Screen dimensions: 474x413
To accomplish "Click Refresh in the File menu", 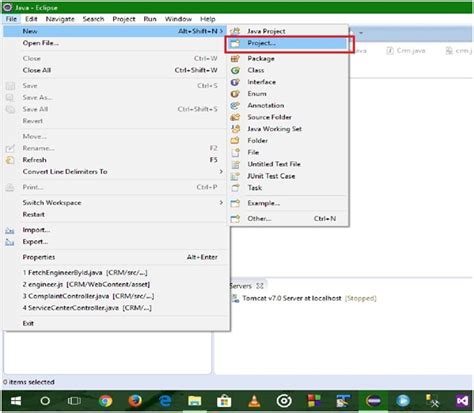I will pos(115,160).
